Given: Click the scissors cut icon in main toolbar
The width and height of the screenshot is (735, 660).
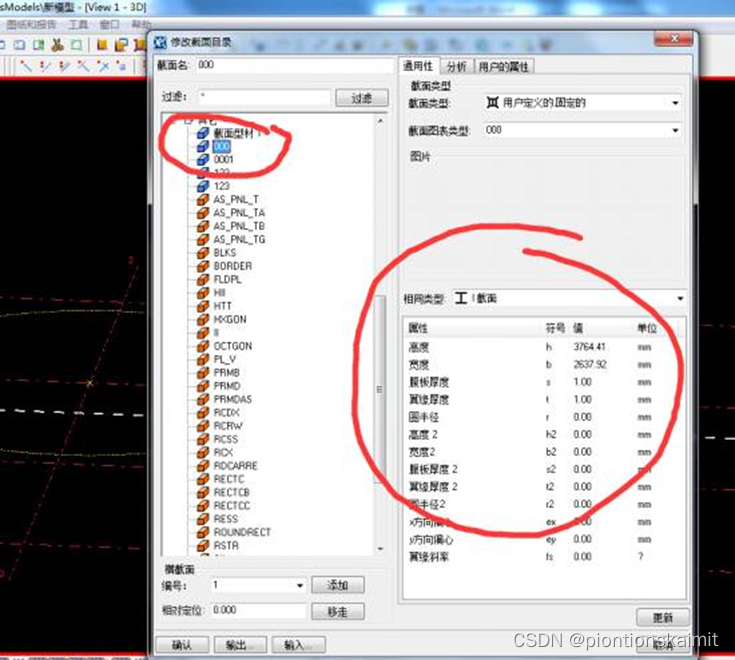Looking at the screenshot, I should 57,45.
